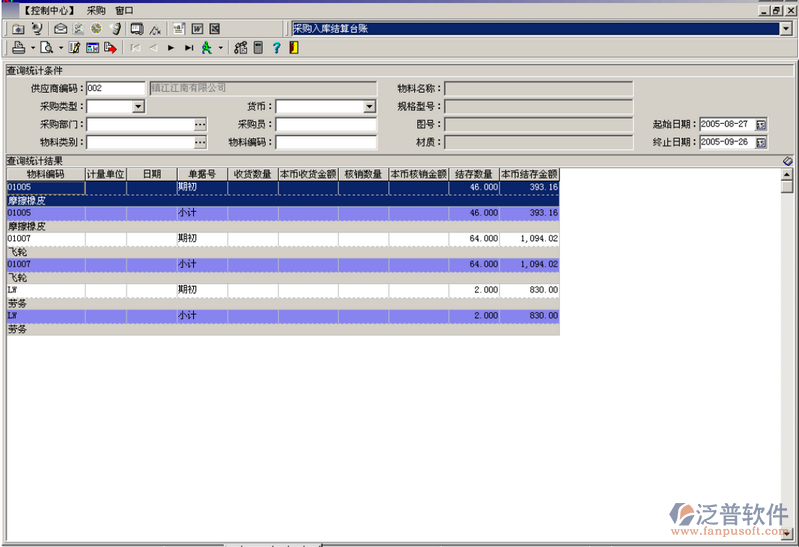Click the exit door icon
The height and width of the screenshot is (547, 799).
(293, 47)
